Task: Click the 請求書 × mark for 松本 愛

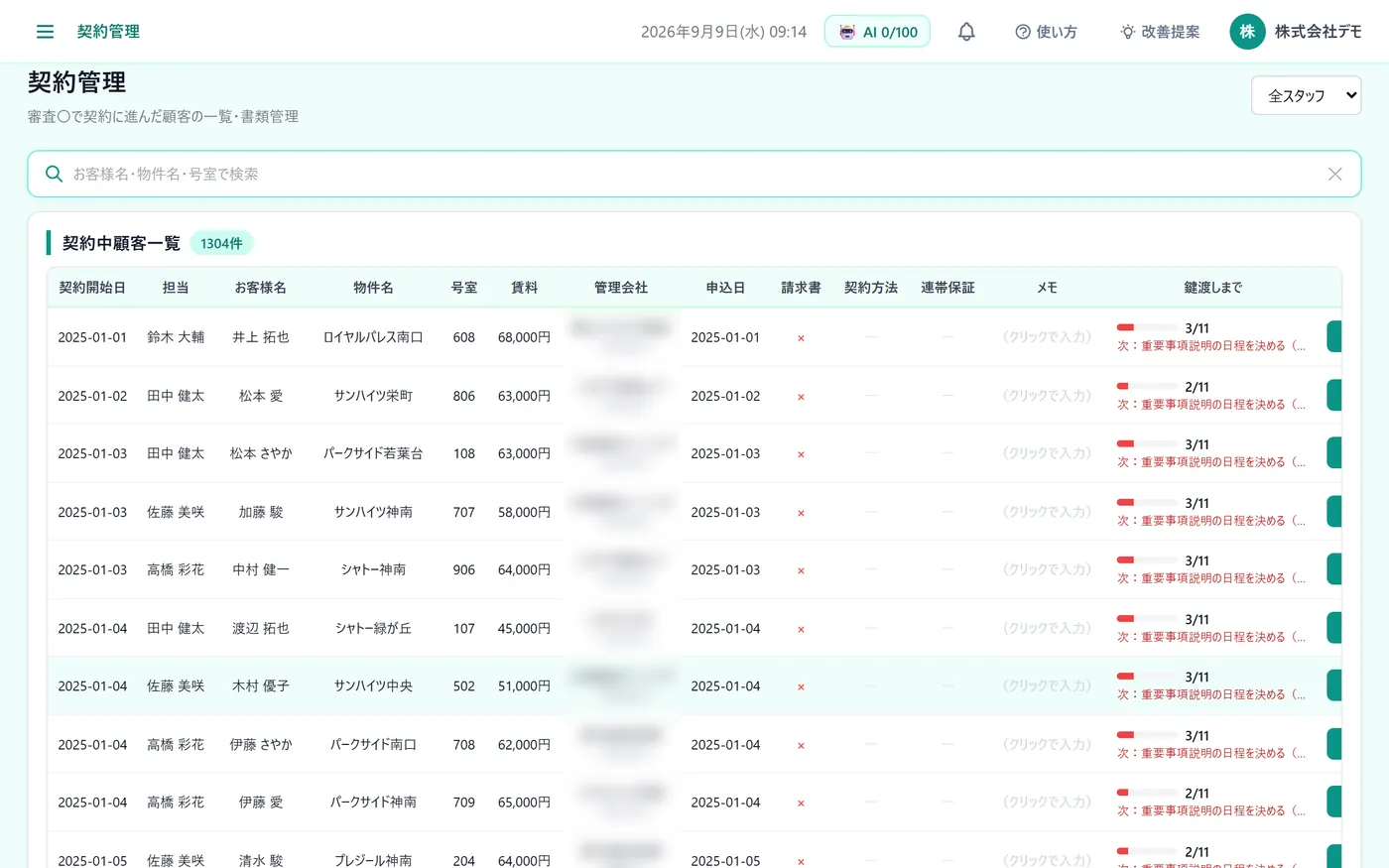Action: tap(801, 397)
